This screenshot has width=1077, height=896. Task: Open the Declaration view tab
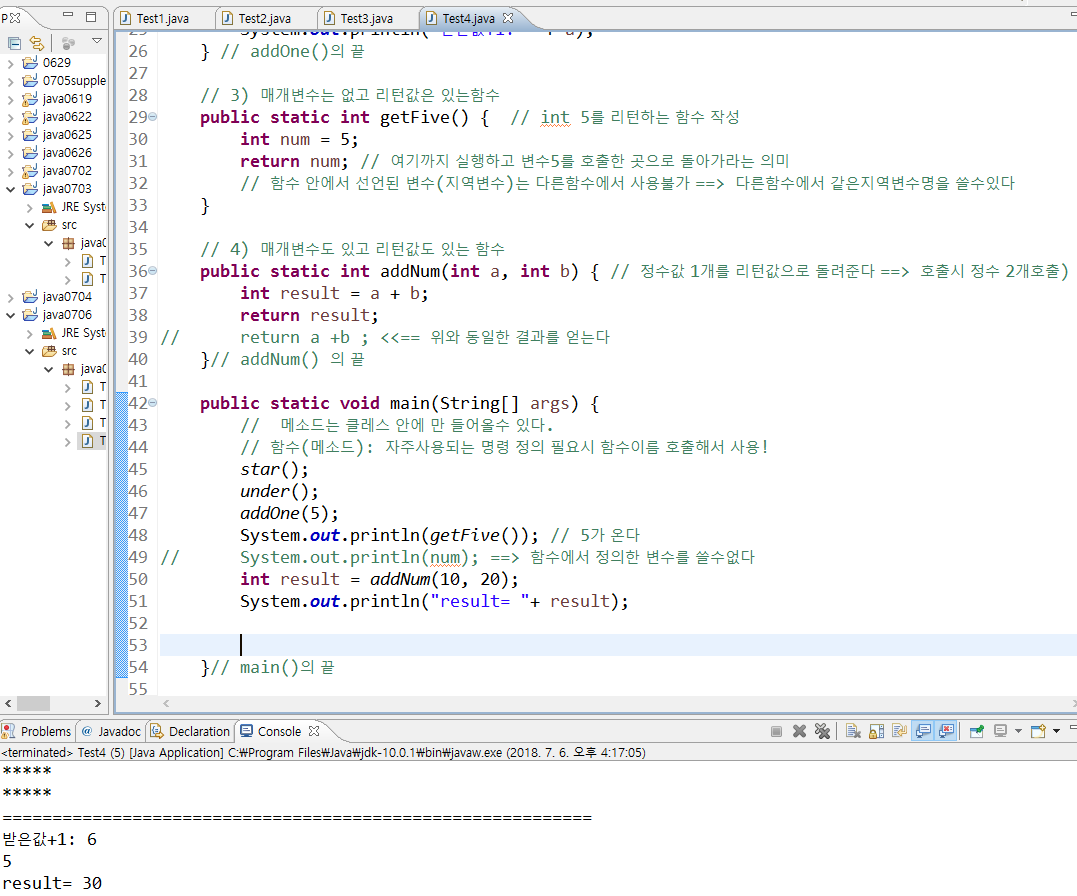[x=190, y=731]
